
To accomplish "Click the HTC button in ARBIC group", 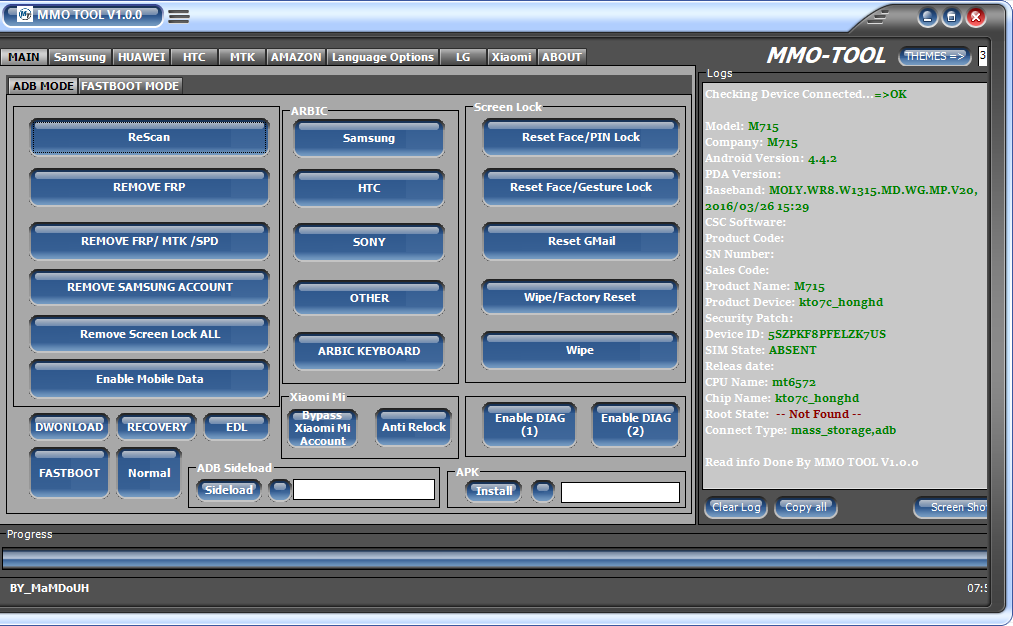I will pos(369,188).
